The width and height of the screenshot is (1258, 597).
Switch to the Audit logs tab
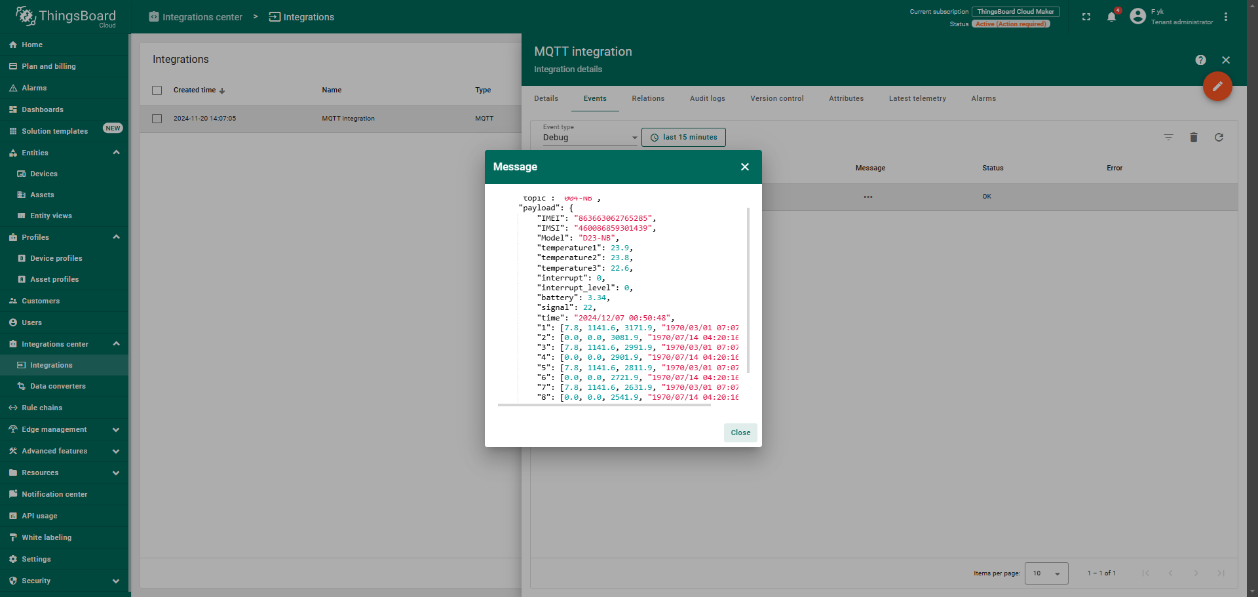(707, 99)
